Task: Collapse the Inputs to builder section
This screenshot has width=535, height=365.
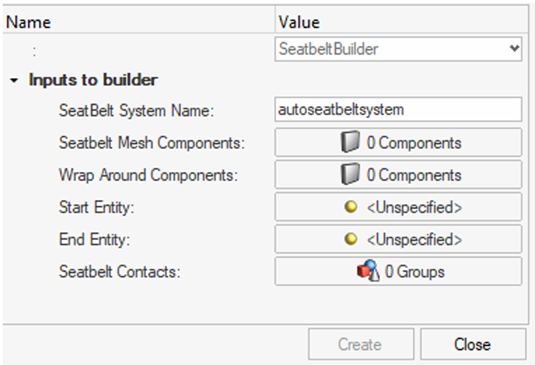Action: click(14, 81)
